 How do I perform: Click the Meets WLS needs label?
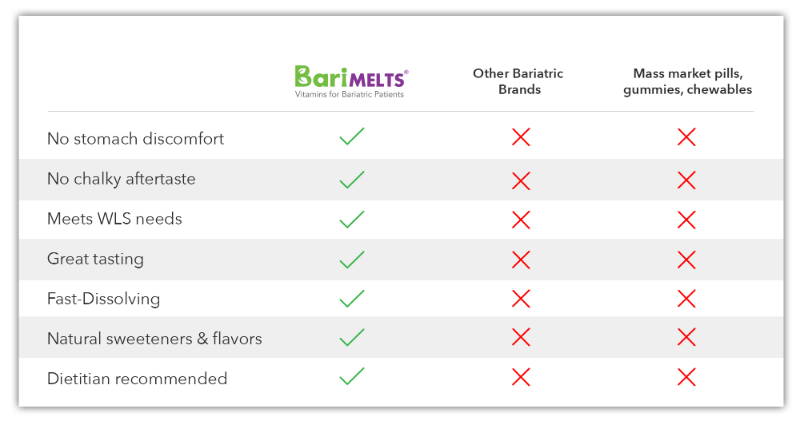(x=114, y=218)
